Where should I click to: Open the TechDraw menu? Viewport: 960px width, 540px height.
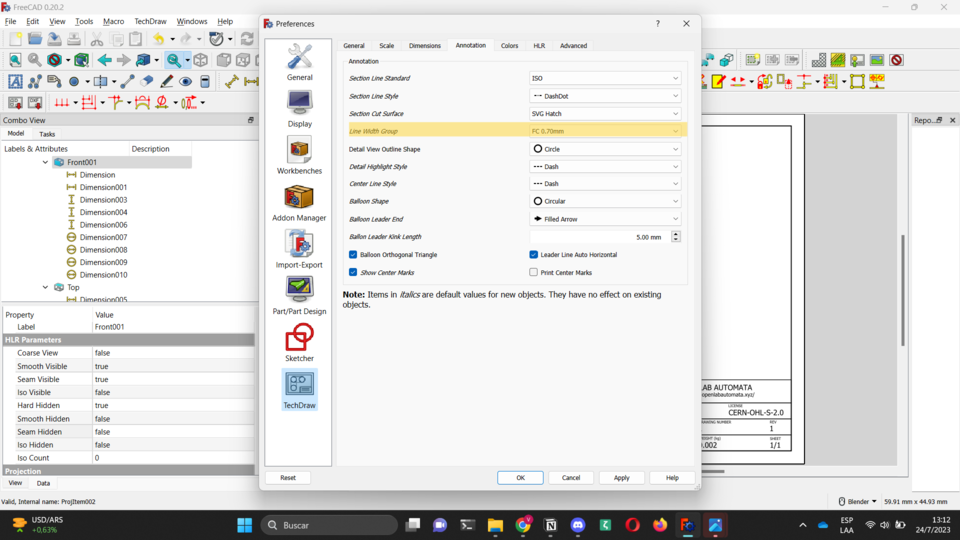(150, 21)
